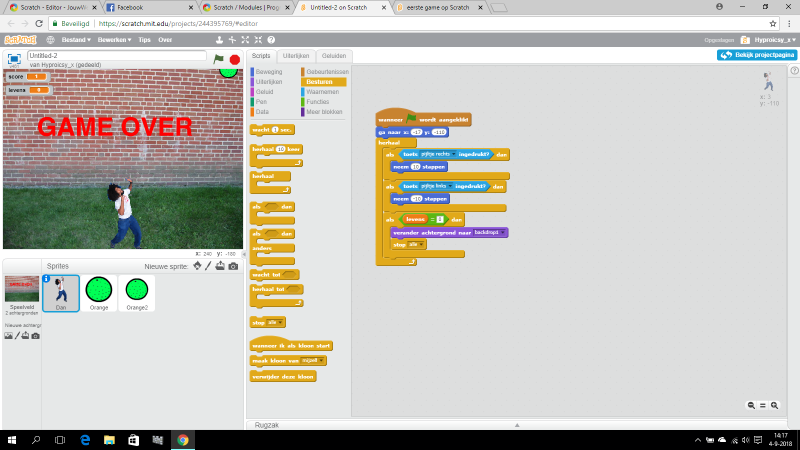
Task: Paint a new backdrop
Action: tap(17, 336)
